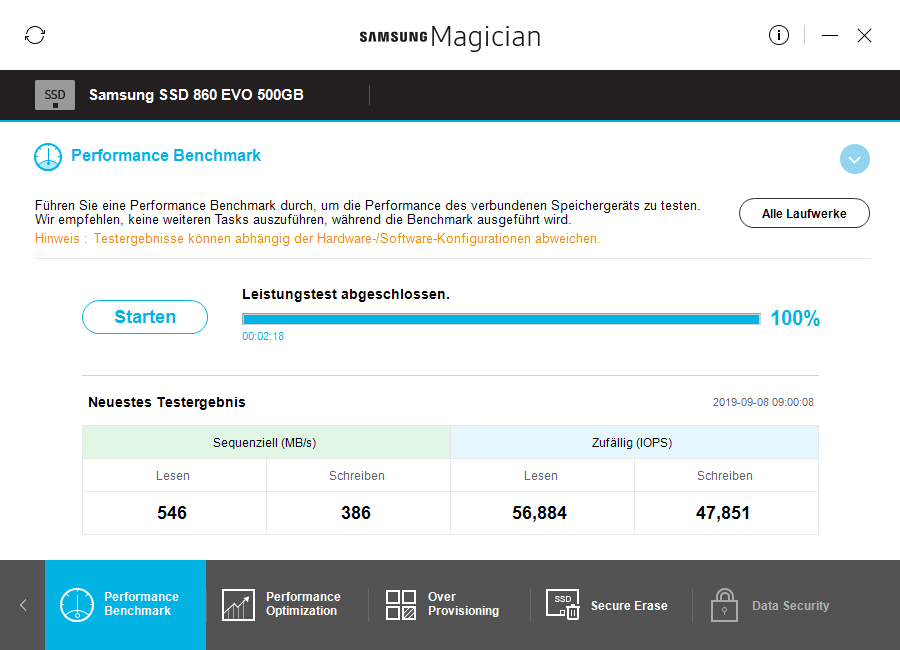This screenshot has height=650, width=900.
Task: Click the elapsed time 00:02:18
Action: [263, 336]
